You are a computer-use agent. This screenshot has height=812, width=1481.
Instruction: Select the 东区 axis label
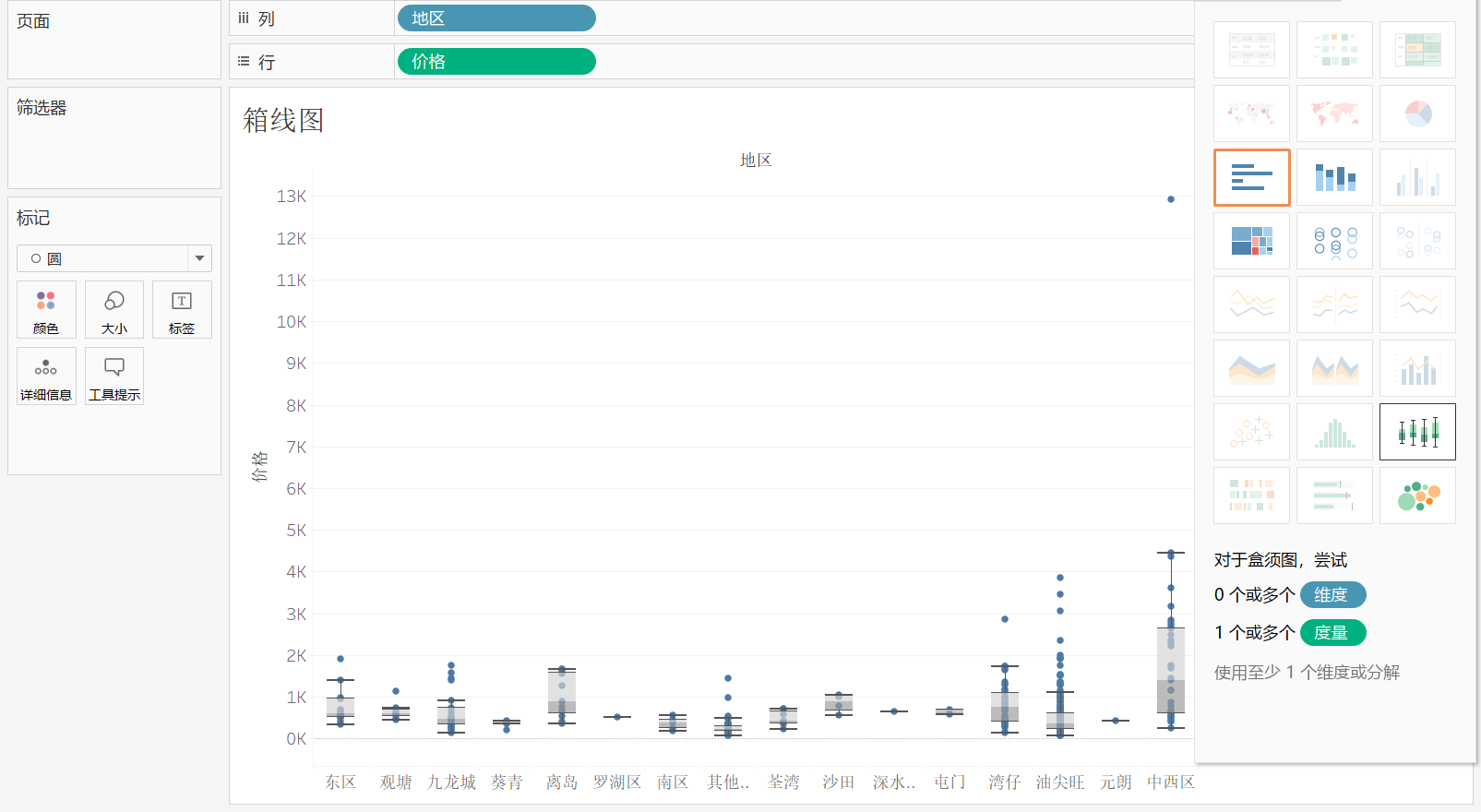tap(340, 782)
